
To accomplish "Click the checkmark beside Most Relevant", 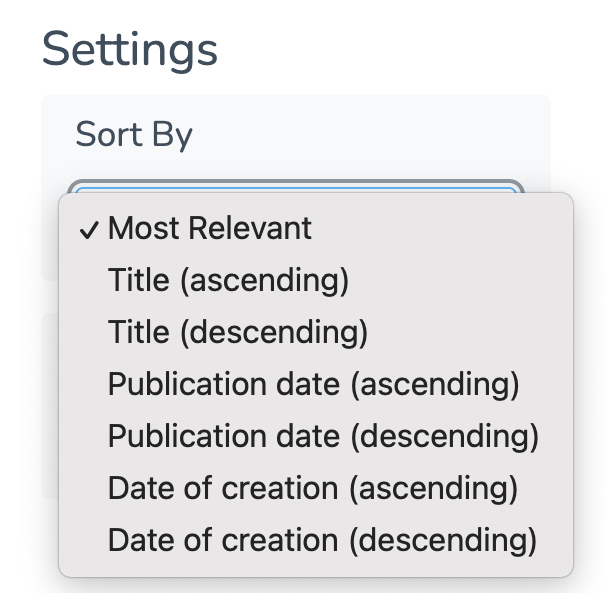I will click(x=89, y=229).
